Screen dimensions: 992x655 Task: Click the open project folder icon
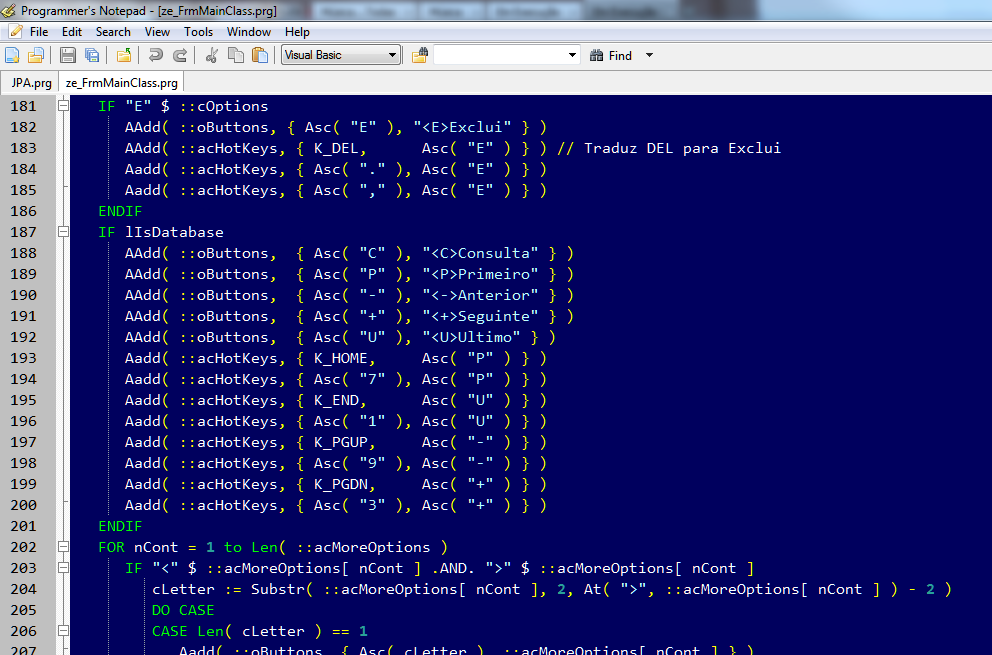click(124, 56)
